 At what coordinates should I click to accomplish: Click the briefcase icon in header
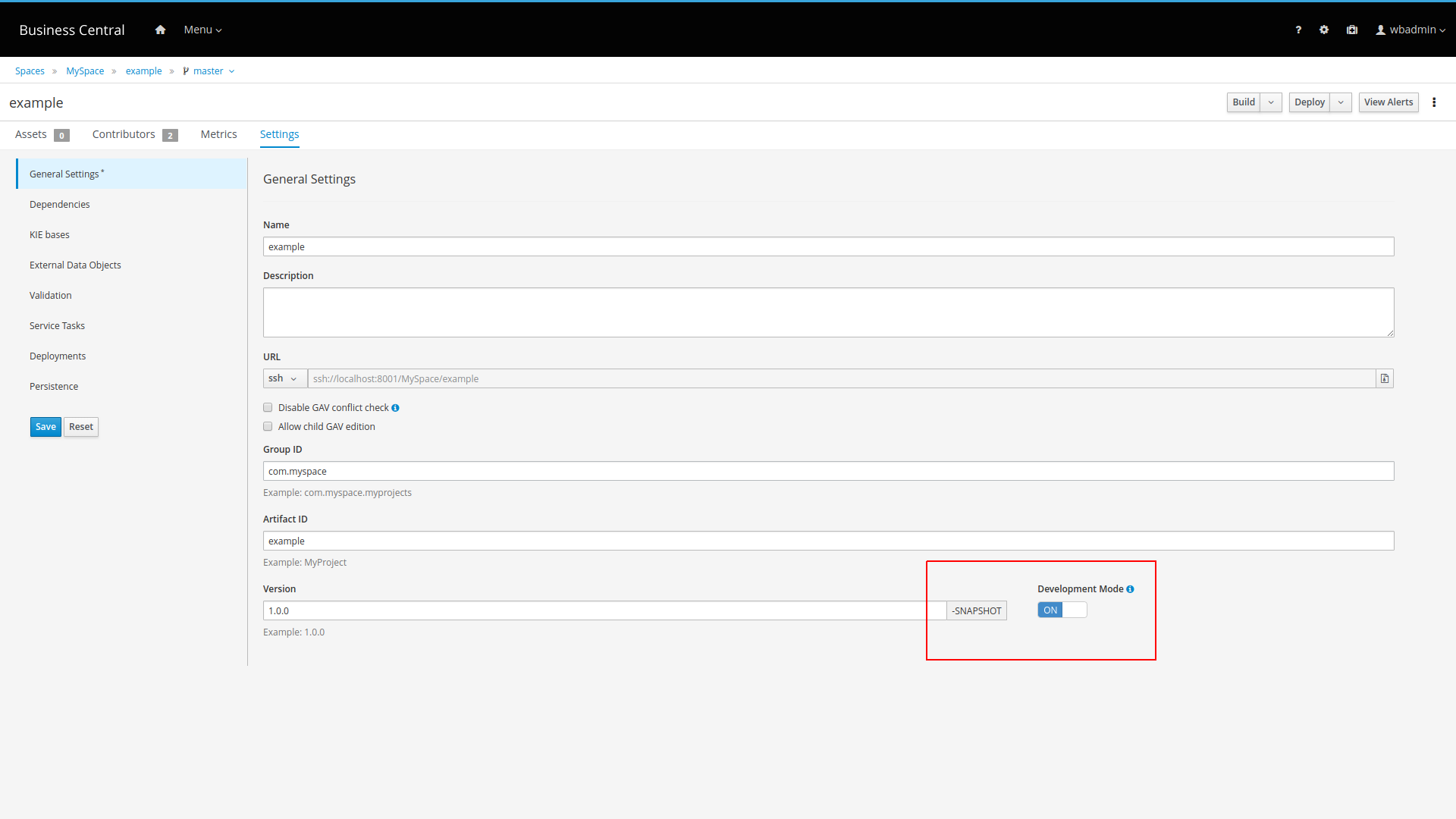point(1352,30)
